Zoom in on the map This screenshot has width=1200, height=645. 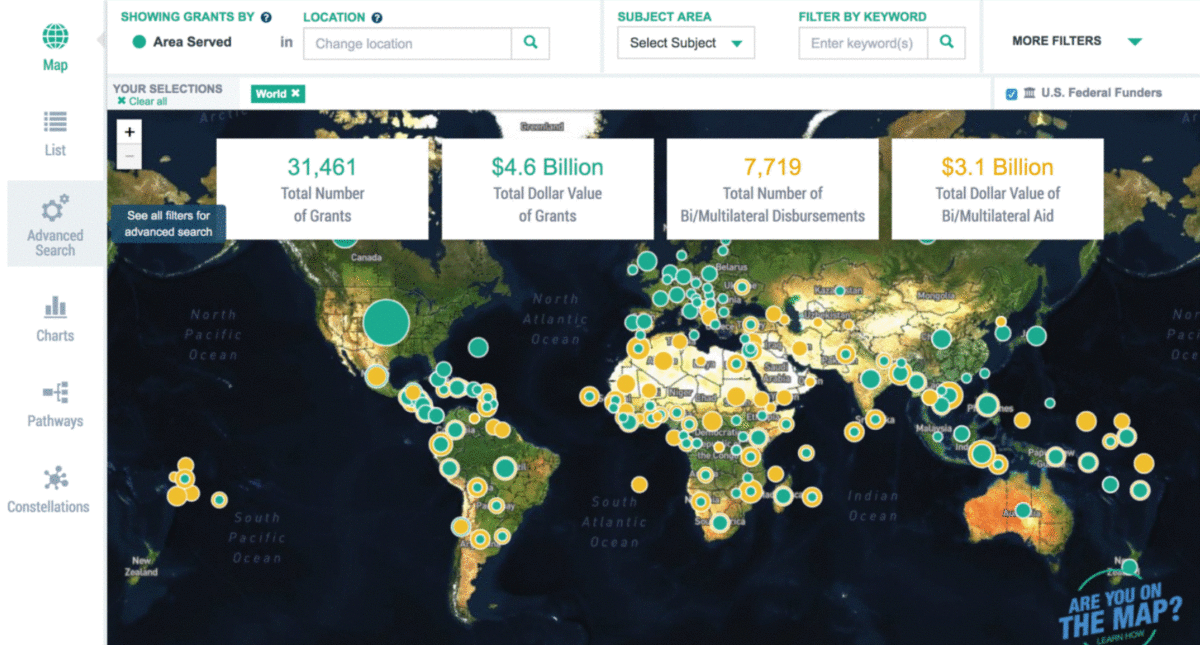tap(129, 132)
